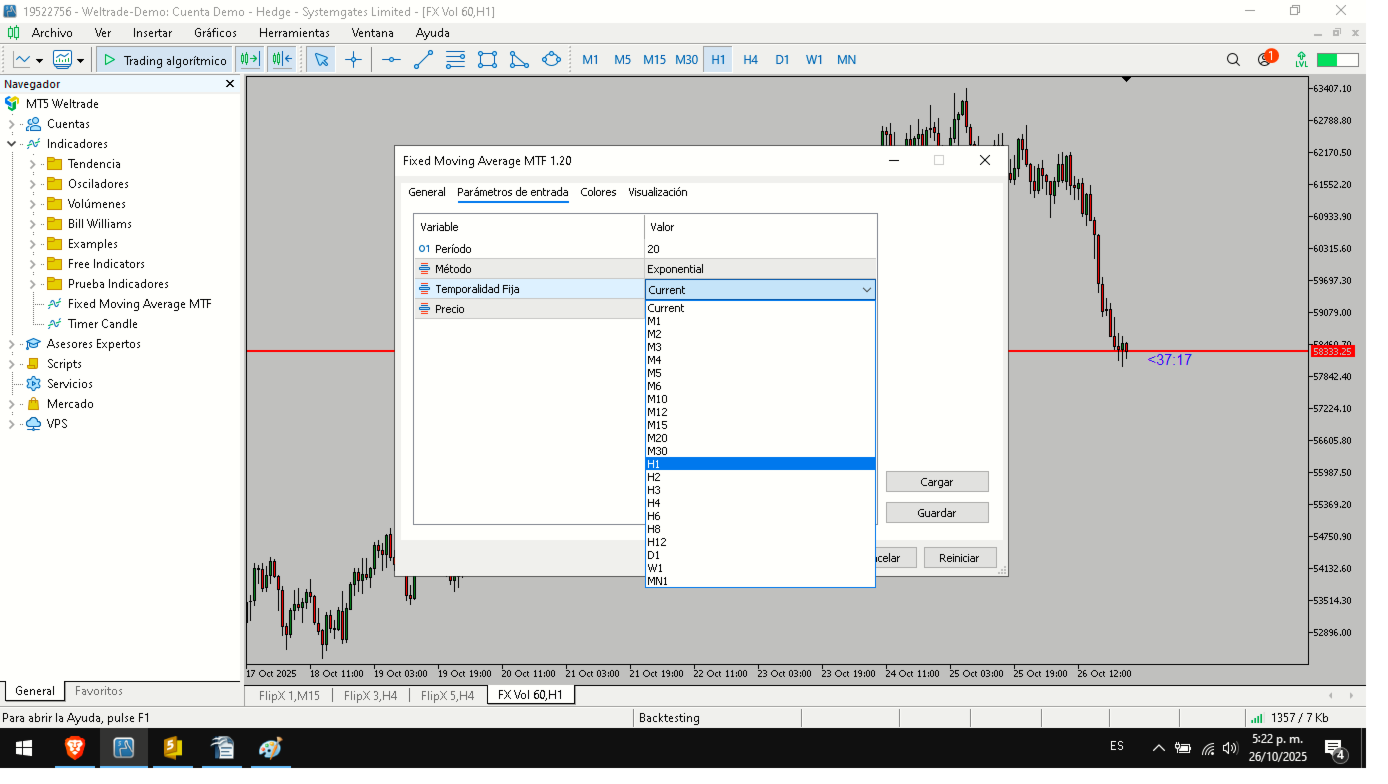
Task: Click the Guardar button
Action: pyautogui.click(x=937, y=513)
